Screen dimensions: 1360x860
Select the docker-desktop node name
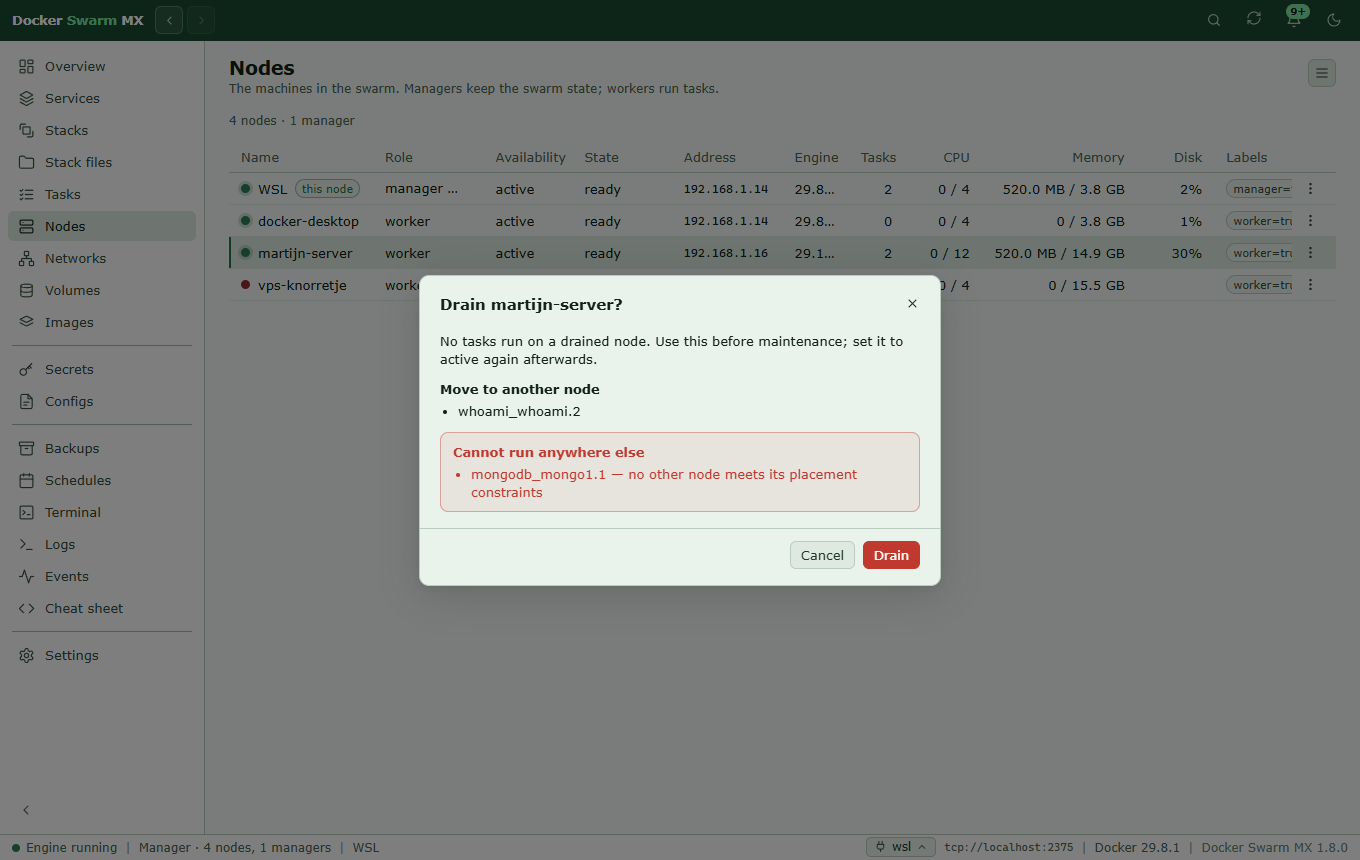308,221
